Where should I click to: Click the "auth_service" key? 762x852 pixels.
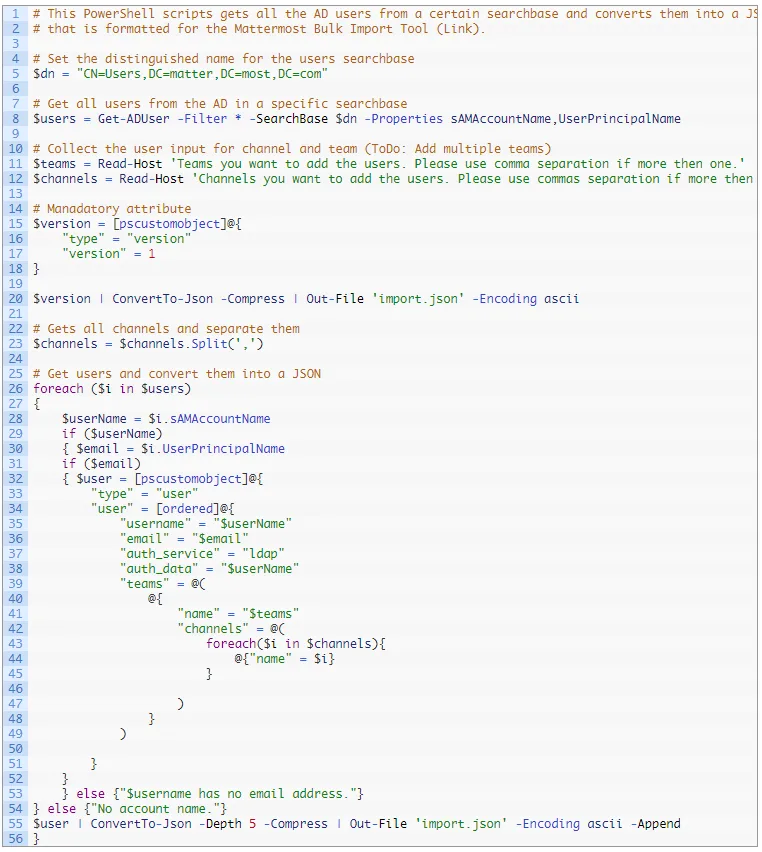click(x=170, y=554)
